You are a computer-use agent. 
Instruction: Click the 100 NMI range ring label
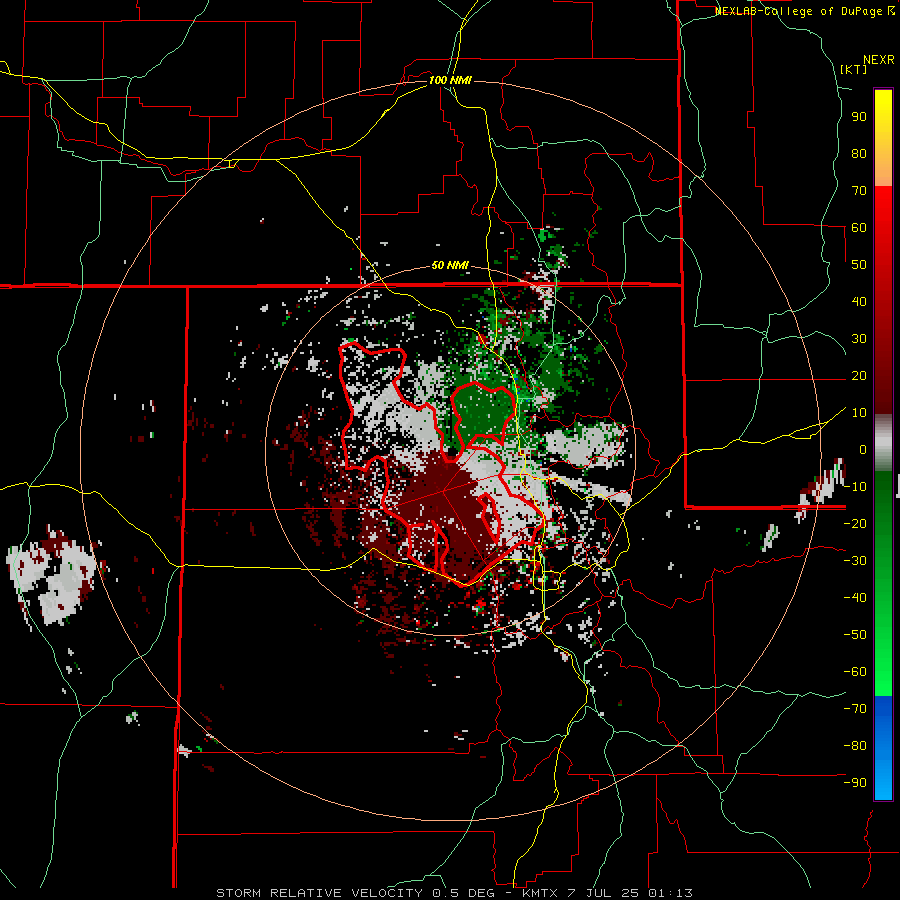450,80
